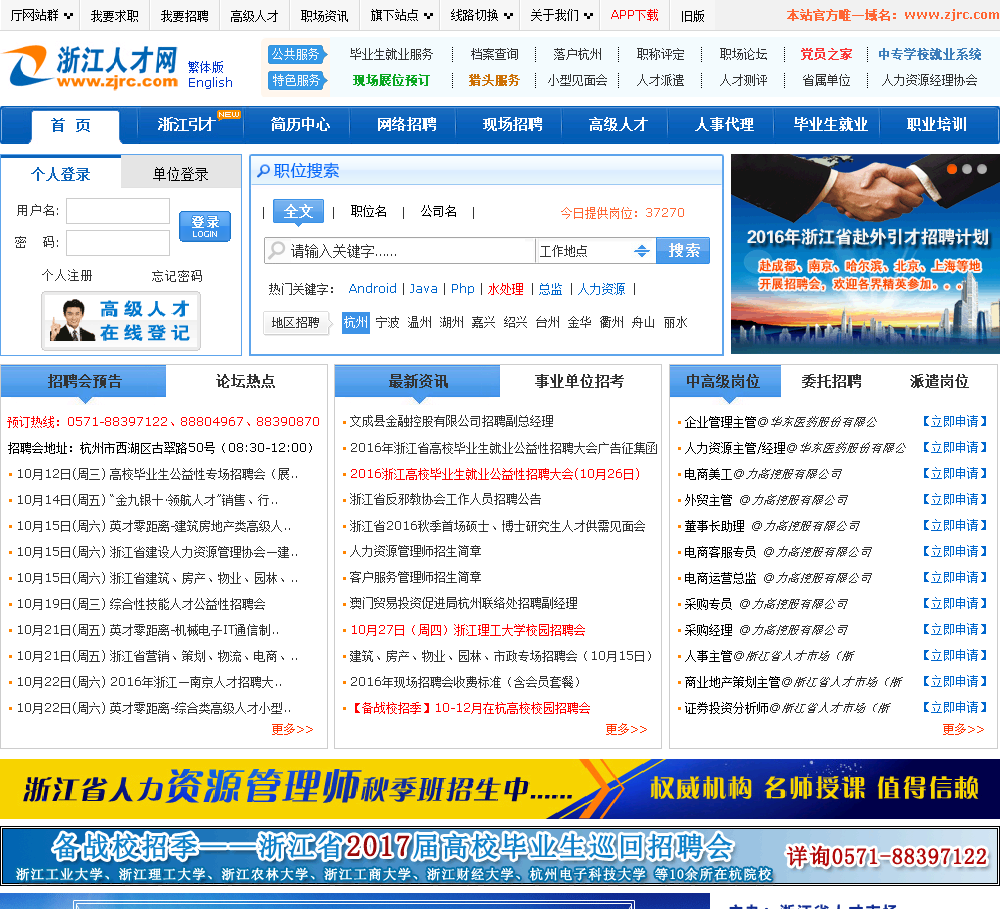1000x909 pixels.
Task: Open the APP下载 link
Action: click(635, 15)
